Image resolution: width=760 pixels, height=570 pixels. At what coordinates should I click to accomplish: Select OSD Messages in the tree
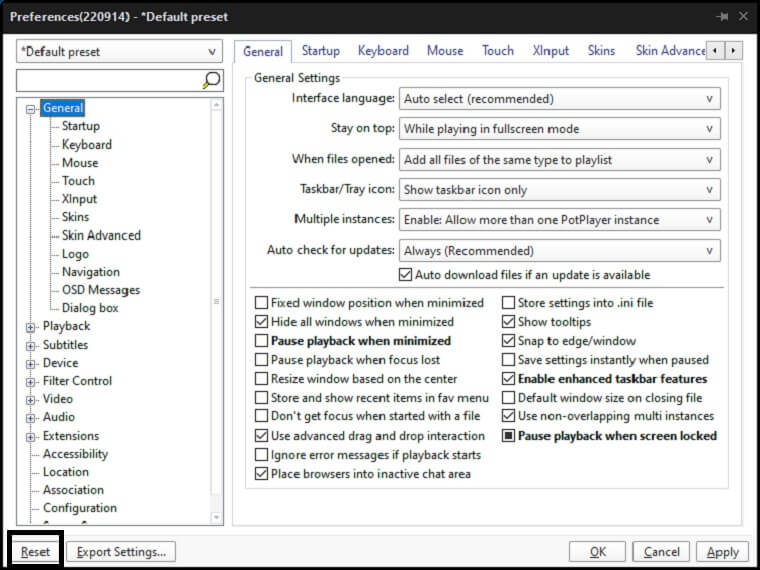[x=101, y=290]
